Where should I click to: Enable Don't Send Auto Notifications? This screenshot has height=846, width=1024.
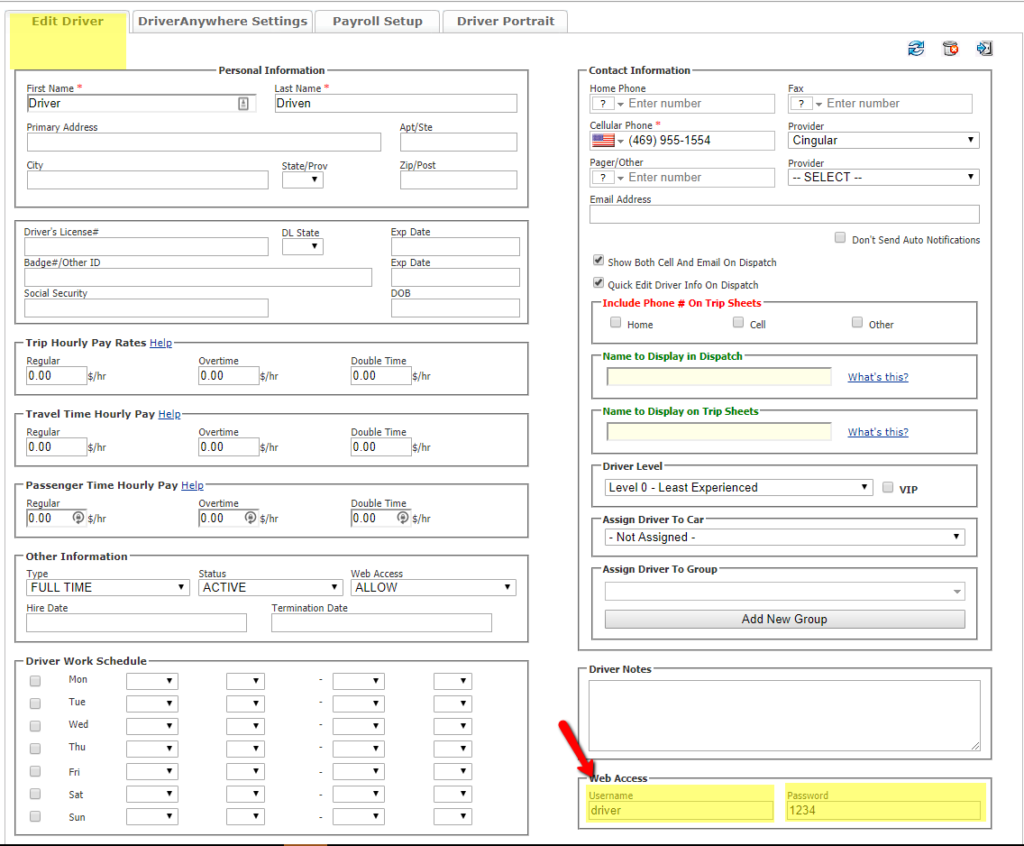(x=841, y=239)
